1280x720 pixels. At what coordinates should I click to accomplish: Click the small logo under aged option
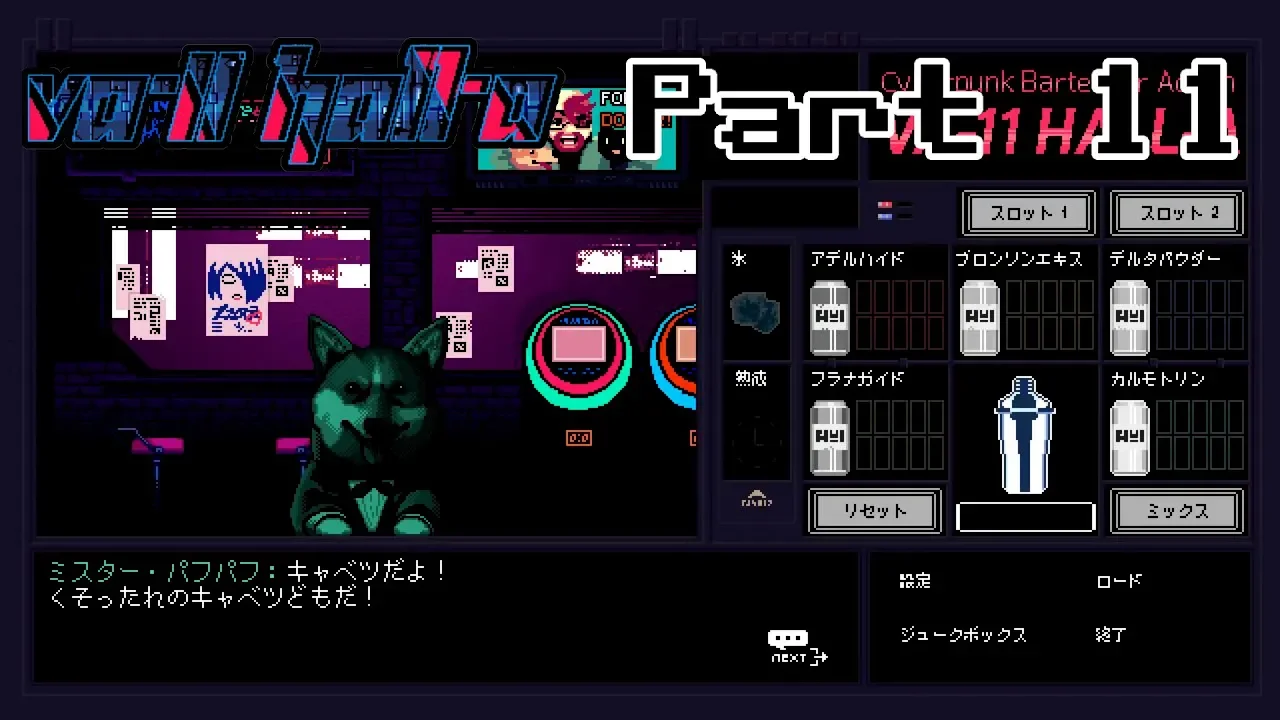pyautogui.click(x=755, y=499)
